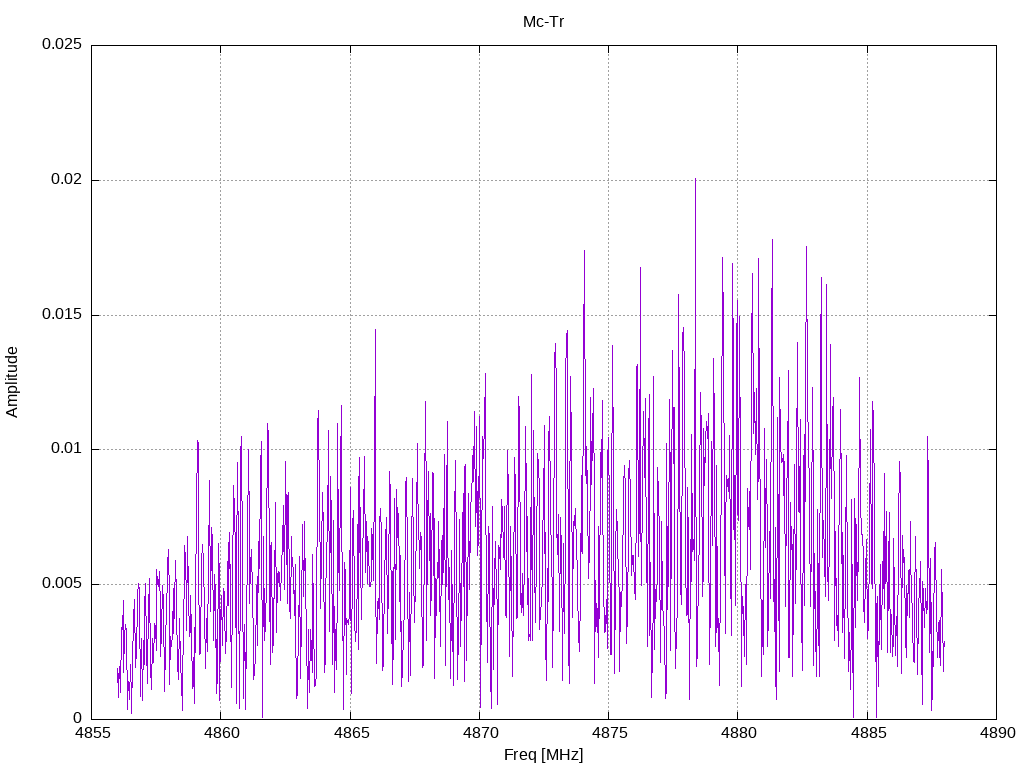
Task: Click the 'Freq [MHz]' x-axis label
Action: [x=543, y=755]
